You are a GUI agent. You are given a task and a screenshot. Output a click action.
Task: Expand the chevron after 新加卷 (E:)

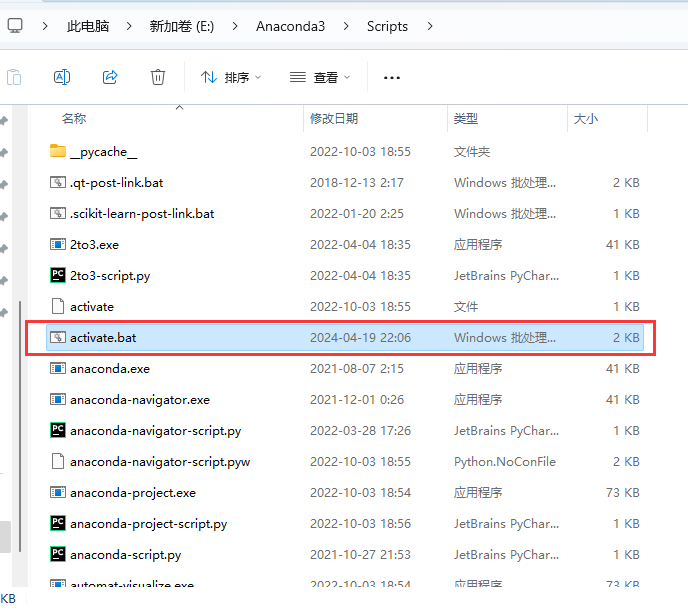tap(235, 26)
